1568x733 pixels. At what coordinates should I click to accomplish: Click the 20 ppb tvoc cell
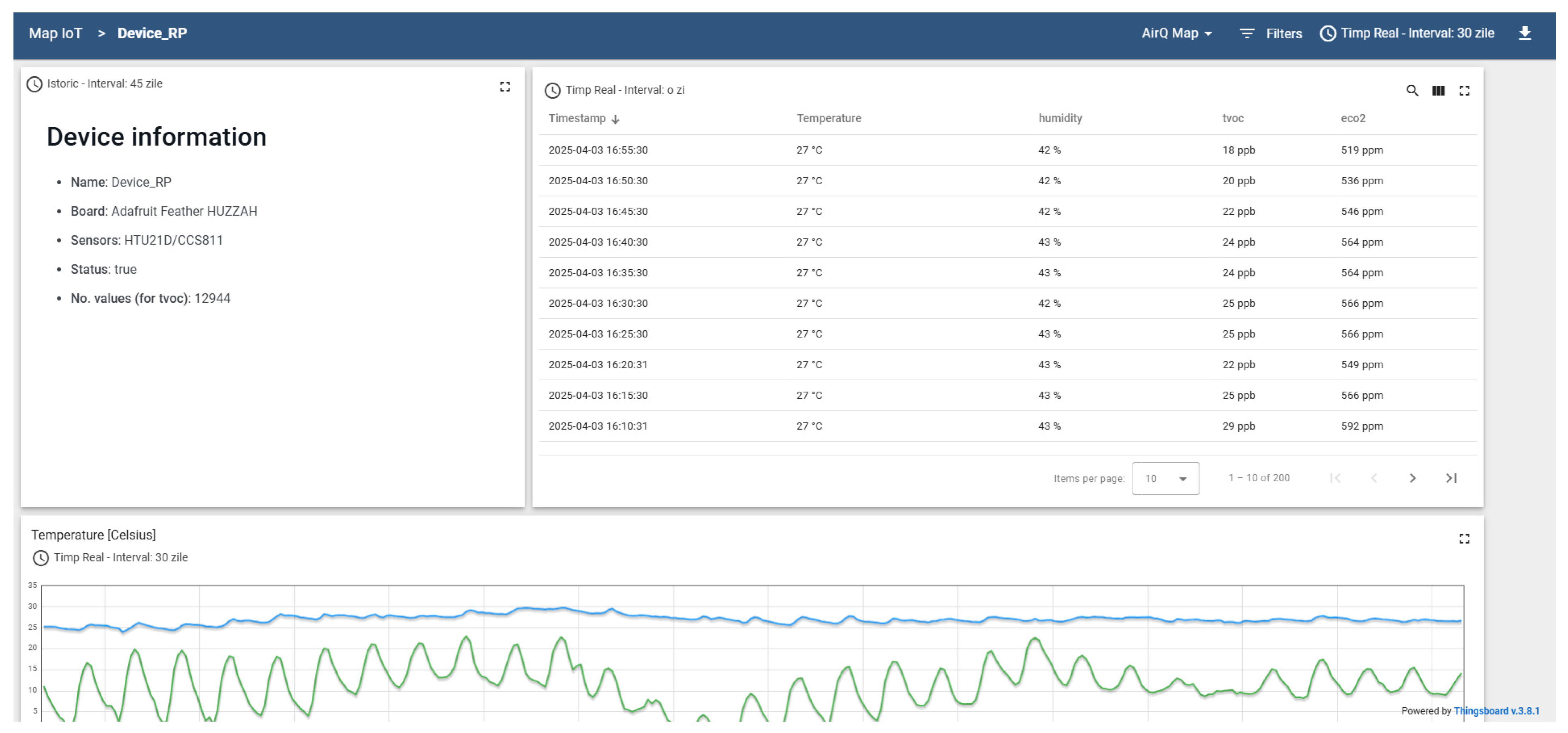[1238, 181]
